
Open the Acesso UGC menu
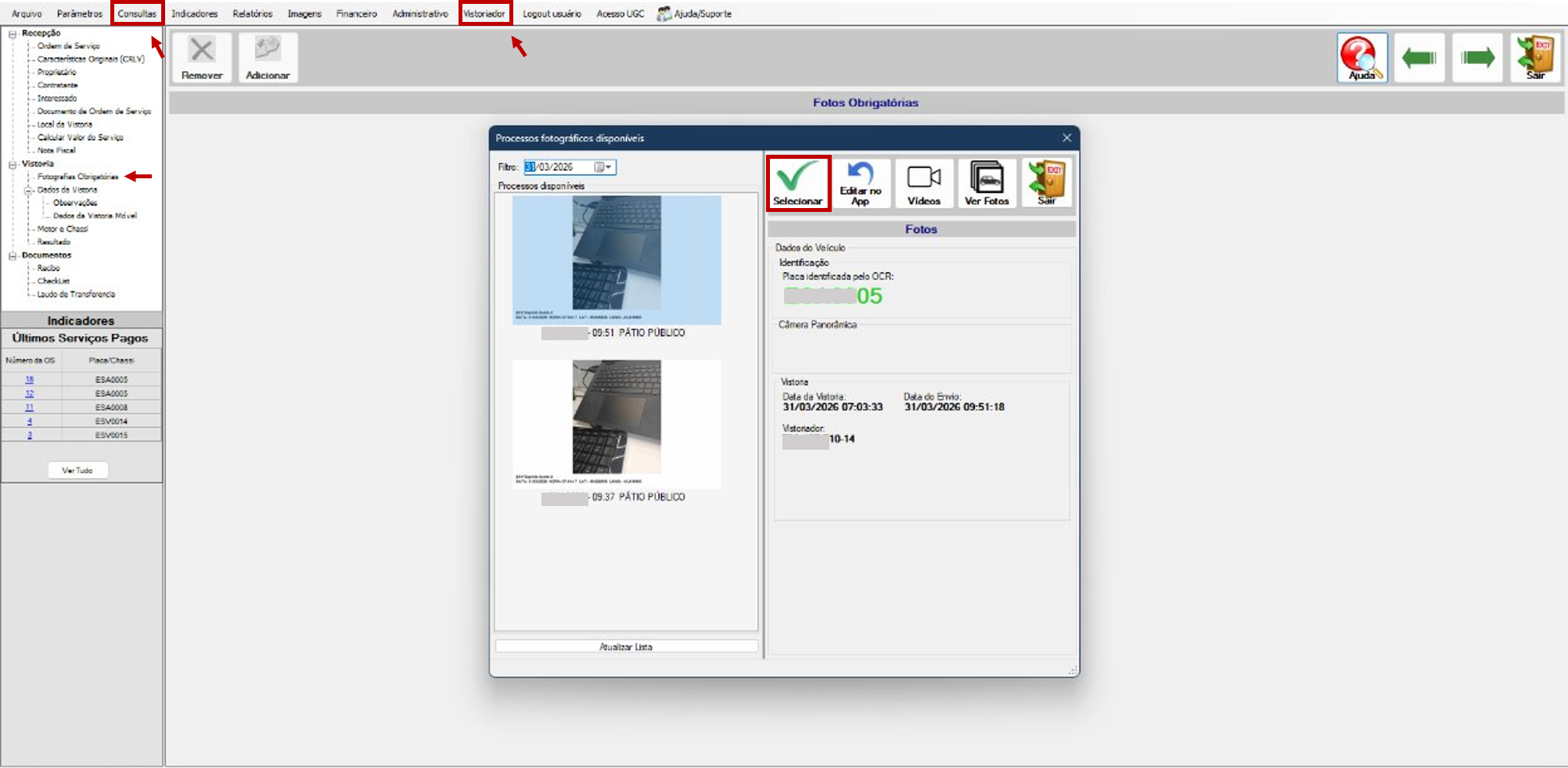(620, 13)
